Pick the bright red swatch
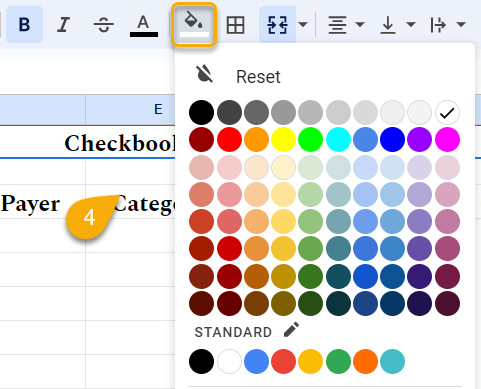481x389 pixels. coord(229,140)
